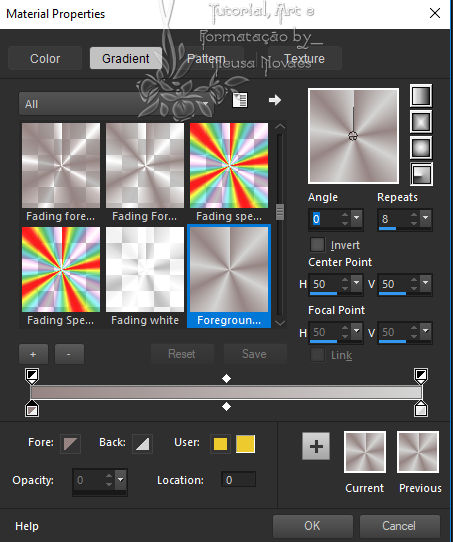This screenshot has height=542, width=453.
Task: Open the All gradient category dropdown
Action: pos(117,103)
